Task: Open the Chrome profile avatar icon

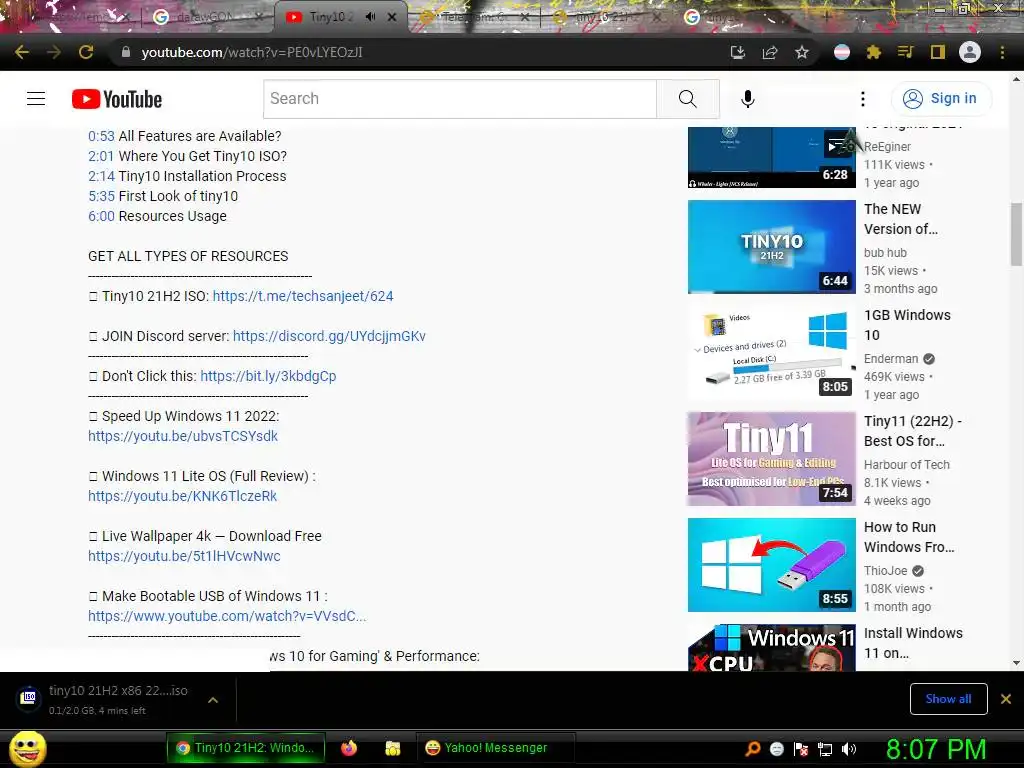Action: click(970, 52)
